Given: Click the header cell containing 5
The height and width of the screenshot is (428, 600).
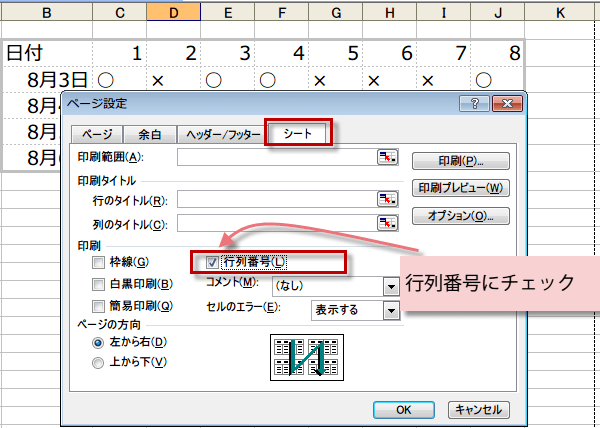Looking at the screenshot, I should click(336, 53).
